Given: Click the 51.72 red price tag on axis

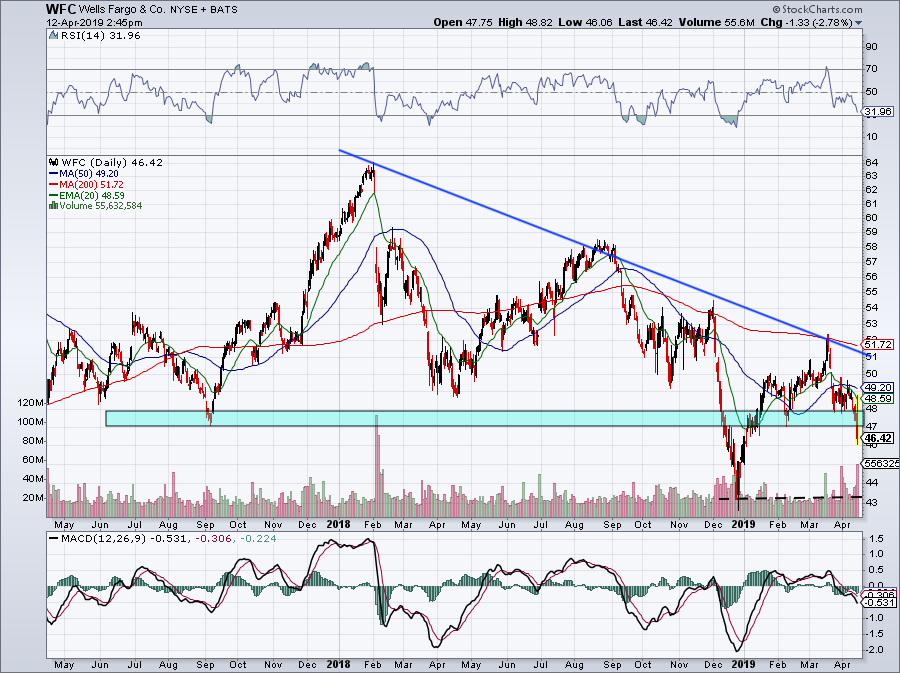Looking at the screenshot, I should pos(879,345).
